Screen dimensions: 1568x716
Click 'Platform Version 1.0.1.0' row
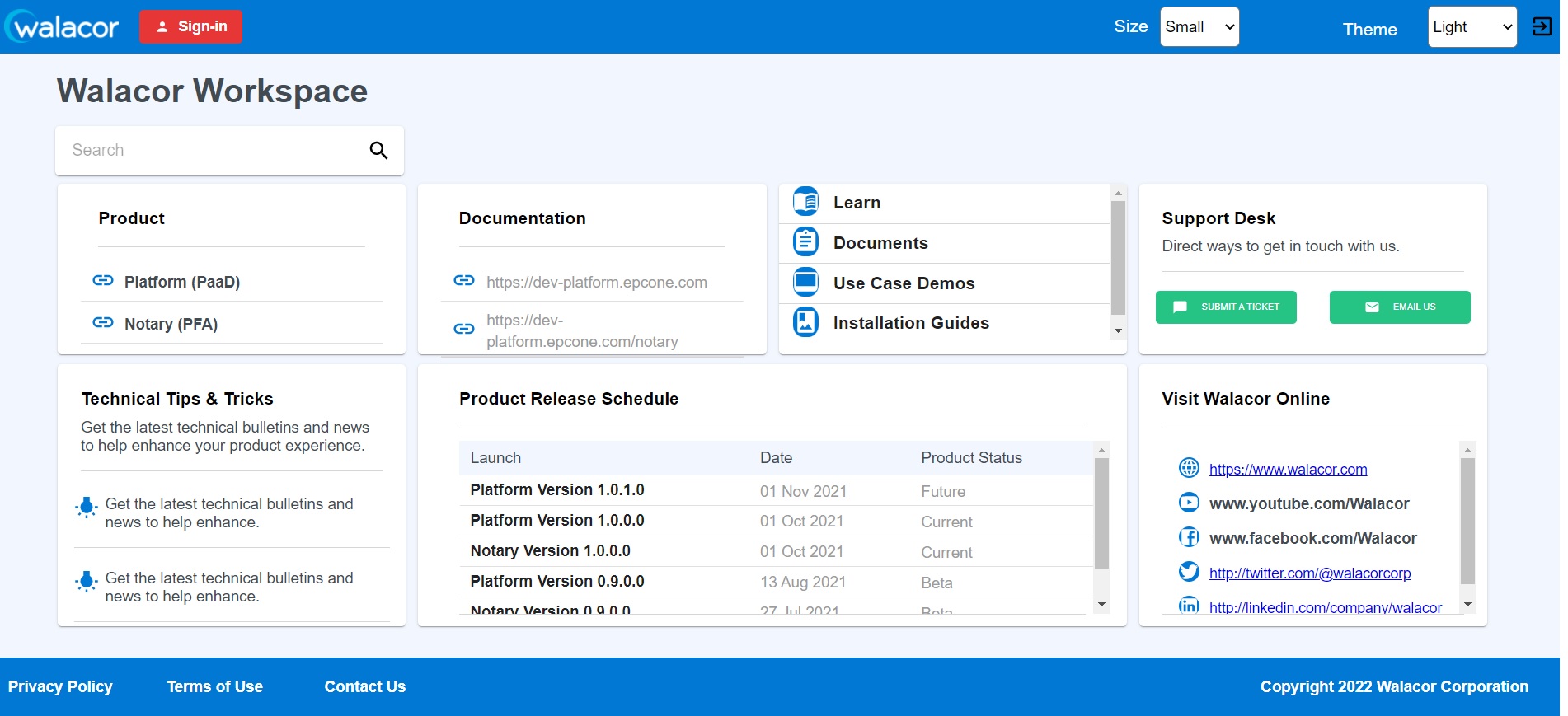(776, 490)
